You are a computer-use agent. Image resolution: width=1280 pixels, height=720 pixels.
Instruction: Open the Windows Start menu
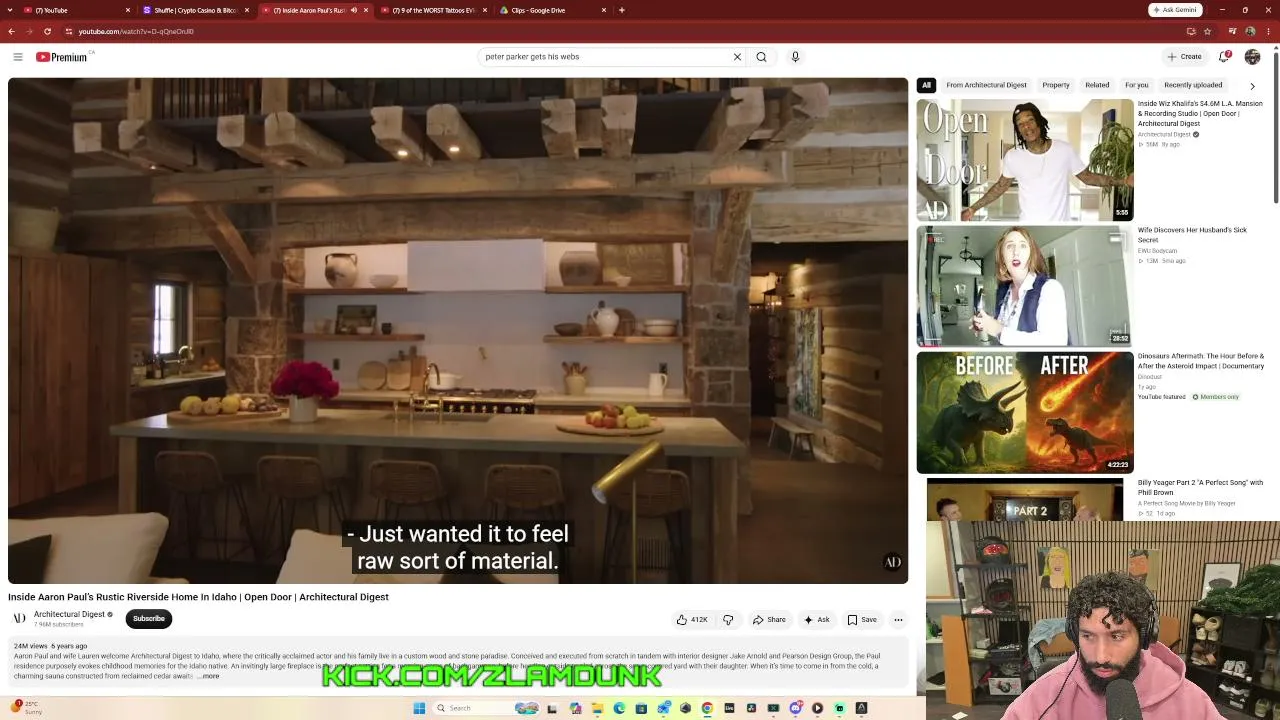point(418,708)
